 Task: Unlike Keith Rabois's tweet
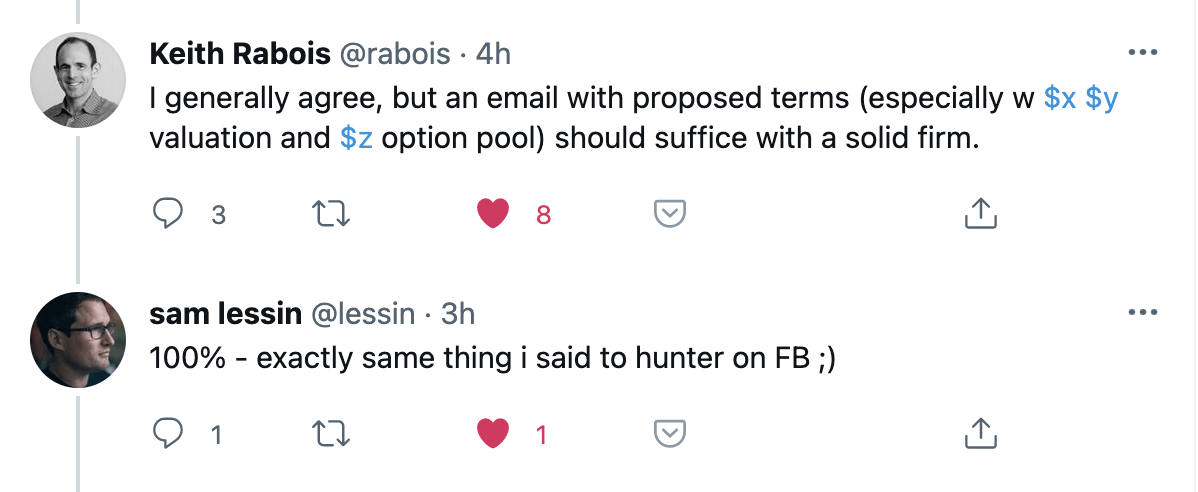[x=493, y=213]
